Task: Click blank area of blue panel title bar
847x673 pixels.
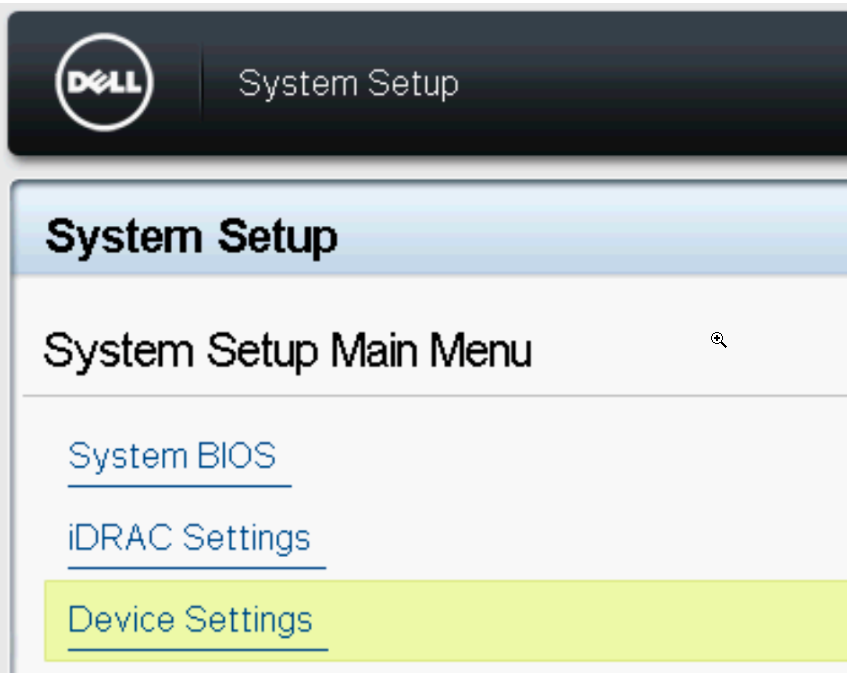Action: pos(594,232)
